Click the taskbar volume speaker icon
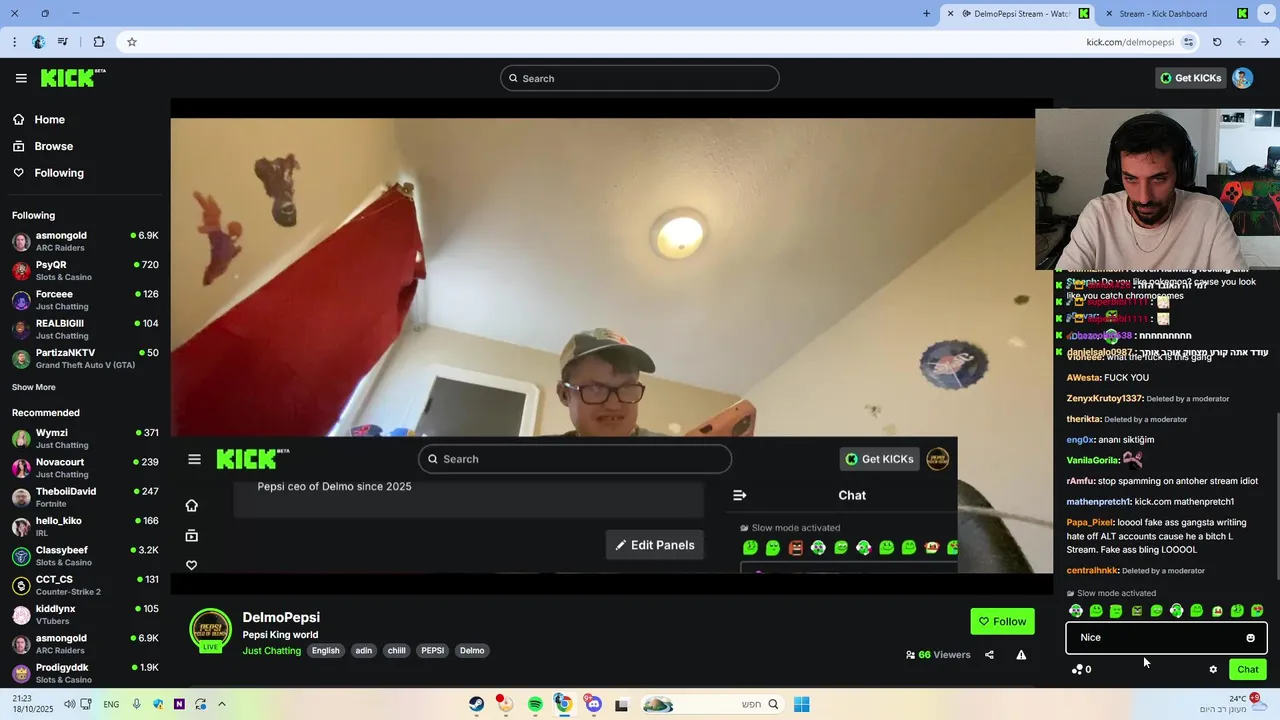 tap(69, 704)
